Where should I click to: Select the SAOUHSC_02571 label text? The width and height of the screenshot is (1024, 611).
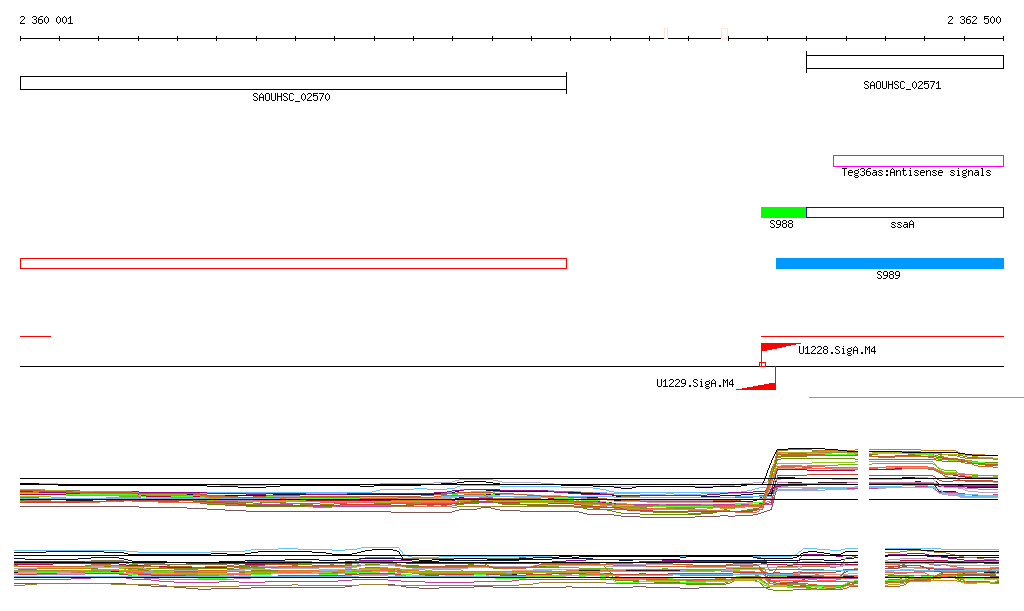coord(902,86)
